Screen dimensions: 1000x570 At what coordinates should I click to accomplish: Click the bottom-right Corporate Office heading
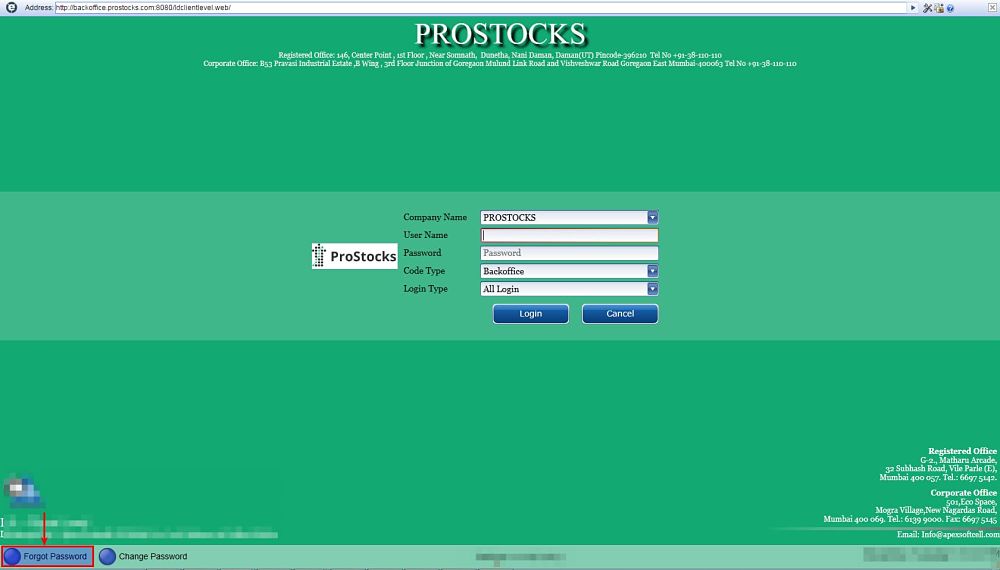point(964,493)
